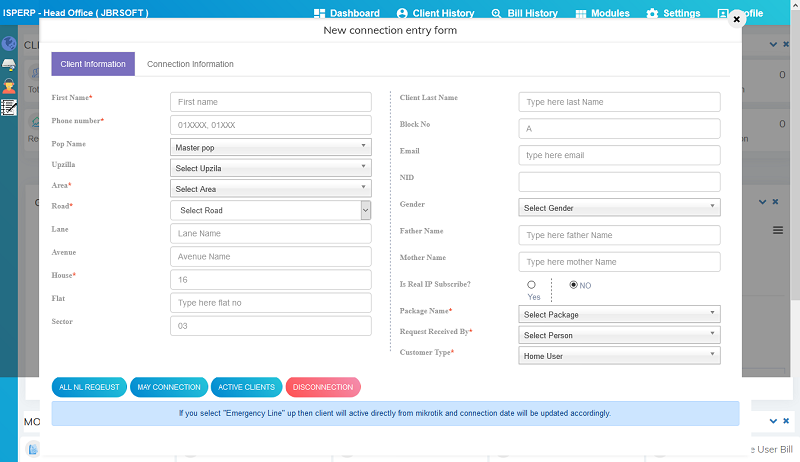Screen dimensions: 800x462
Task: Click the user avatar icon in sidebar
Action: 9,85
